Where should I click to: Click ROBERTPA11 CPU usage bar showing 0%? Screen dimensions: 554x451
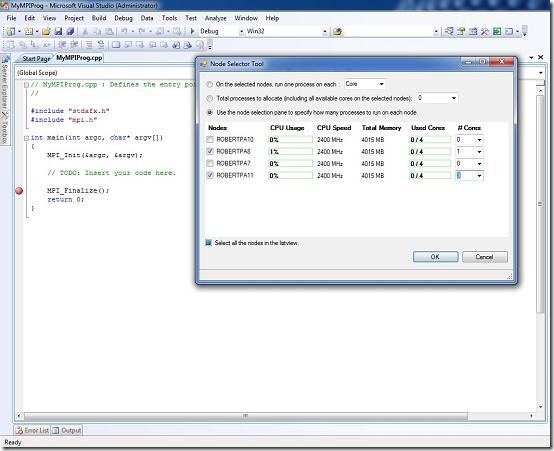point(290,176)
